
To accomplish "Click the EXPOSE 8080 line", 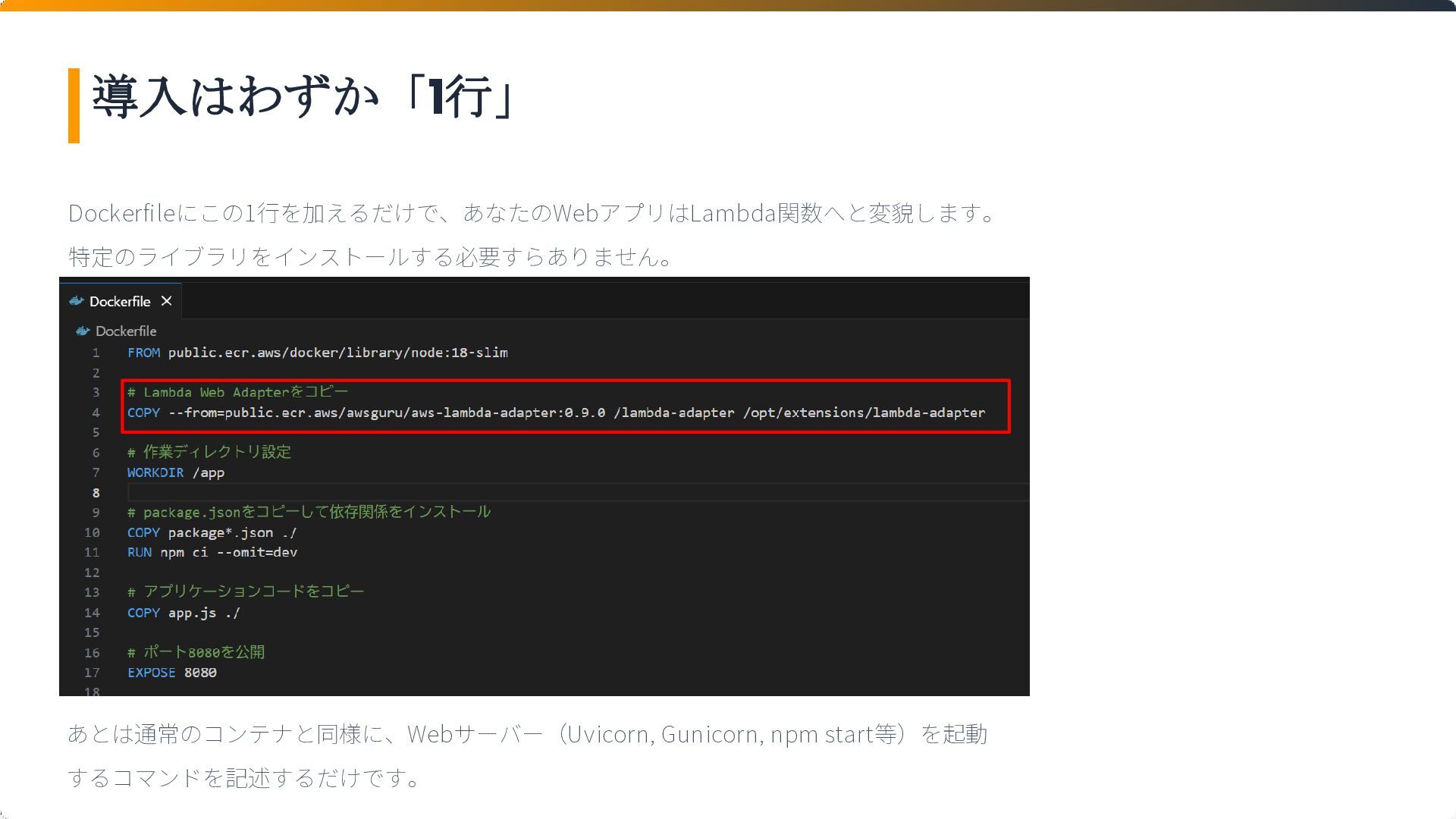I will (172, 673).
